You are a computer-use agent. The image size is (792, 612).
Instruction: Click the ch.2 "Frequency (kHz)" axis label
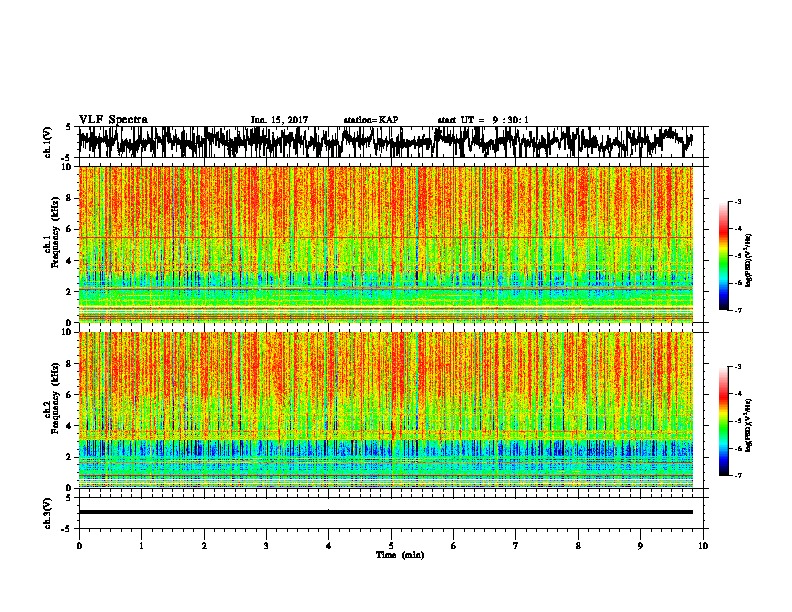pyautogui.click(x=55, y=398)
